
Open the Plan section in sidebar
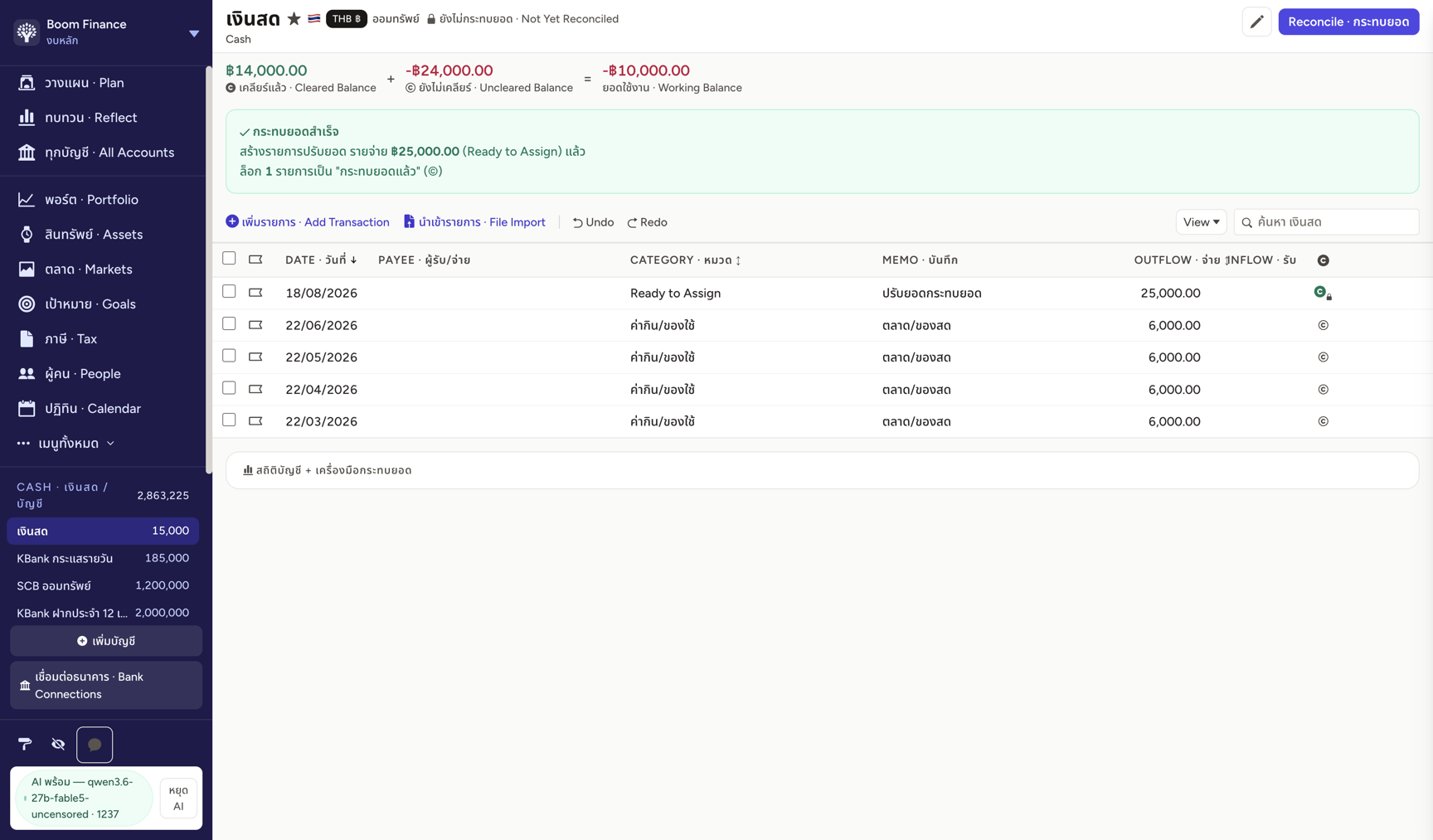coord(103,83)
